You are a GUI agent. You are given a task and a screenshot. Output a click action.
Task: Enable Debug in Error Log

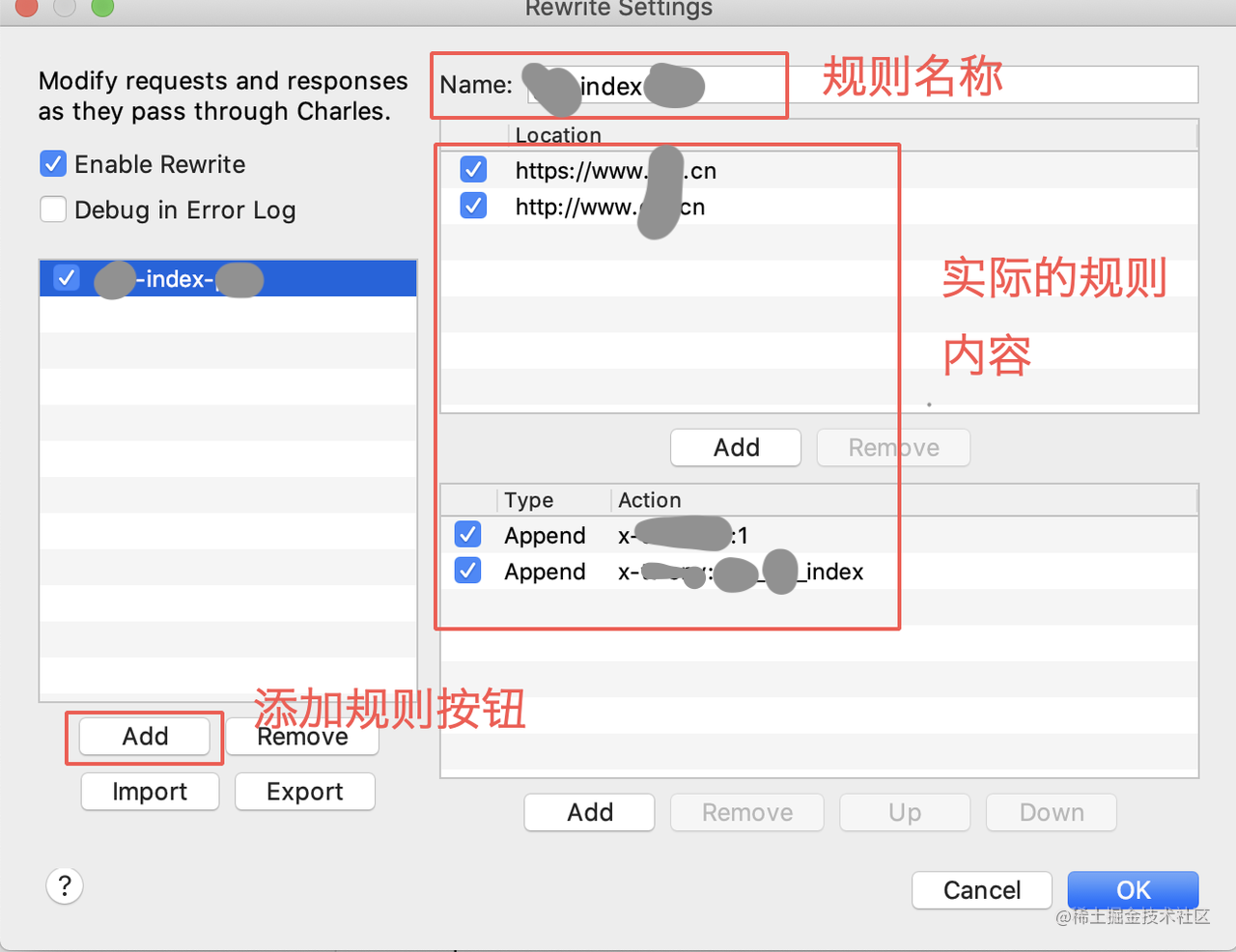(x=53, y=210)
